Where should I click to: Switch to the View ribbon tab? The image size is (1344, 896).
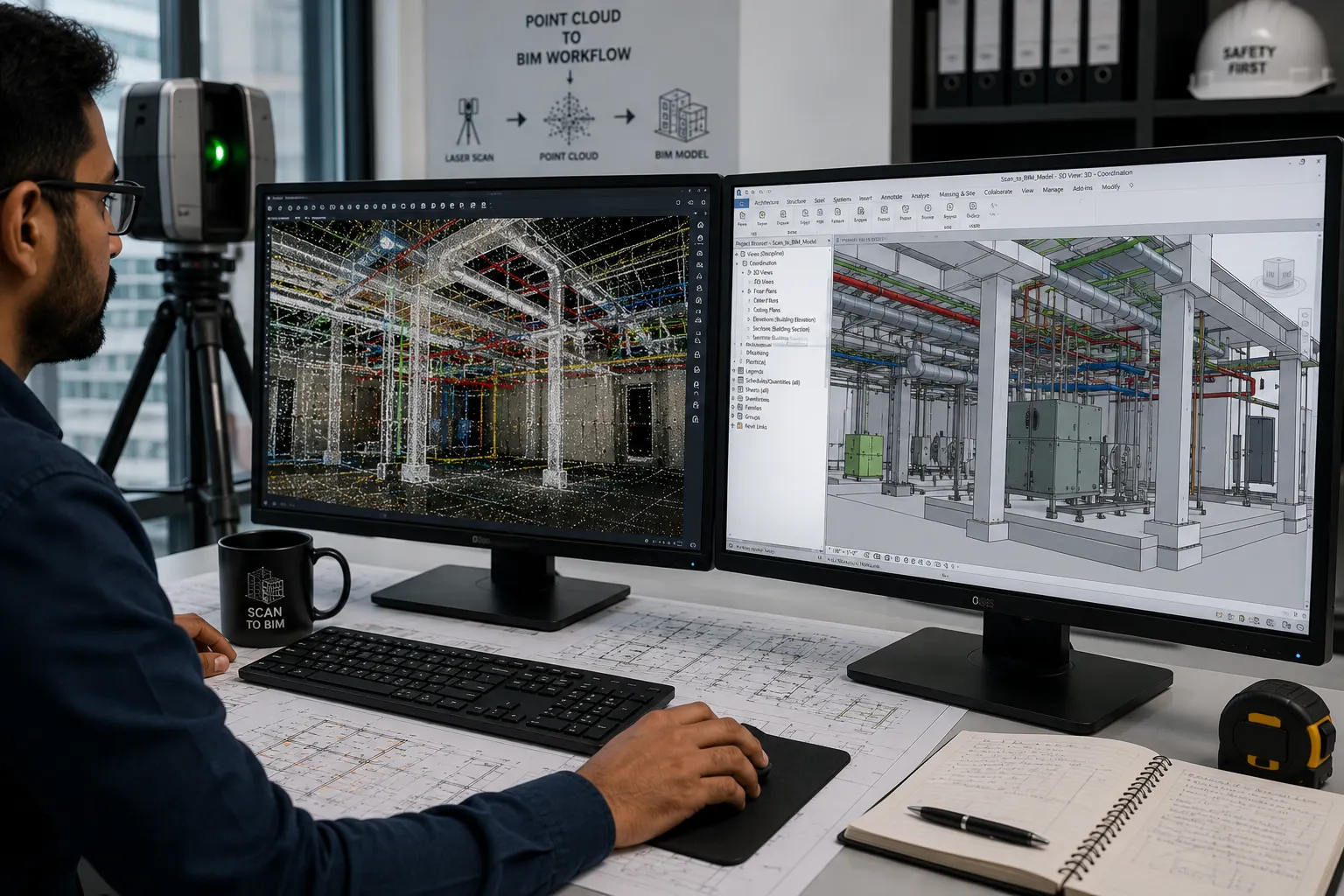pos(1027,191)
